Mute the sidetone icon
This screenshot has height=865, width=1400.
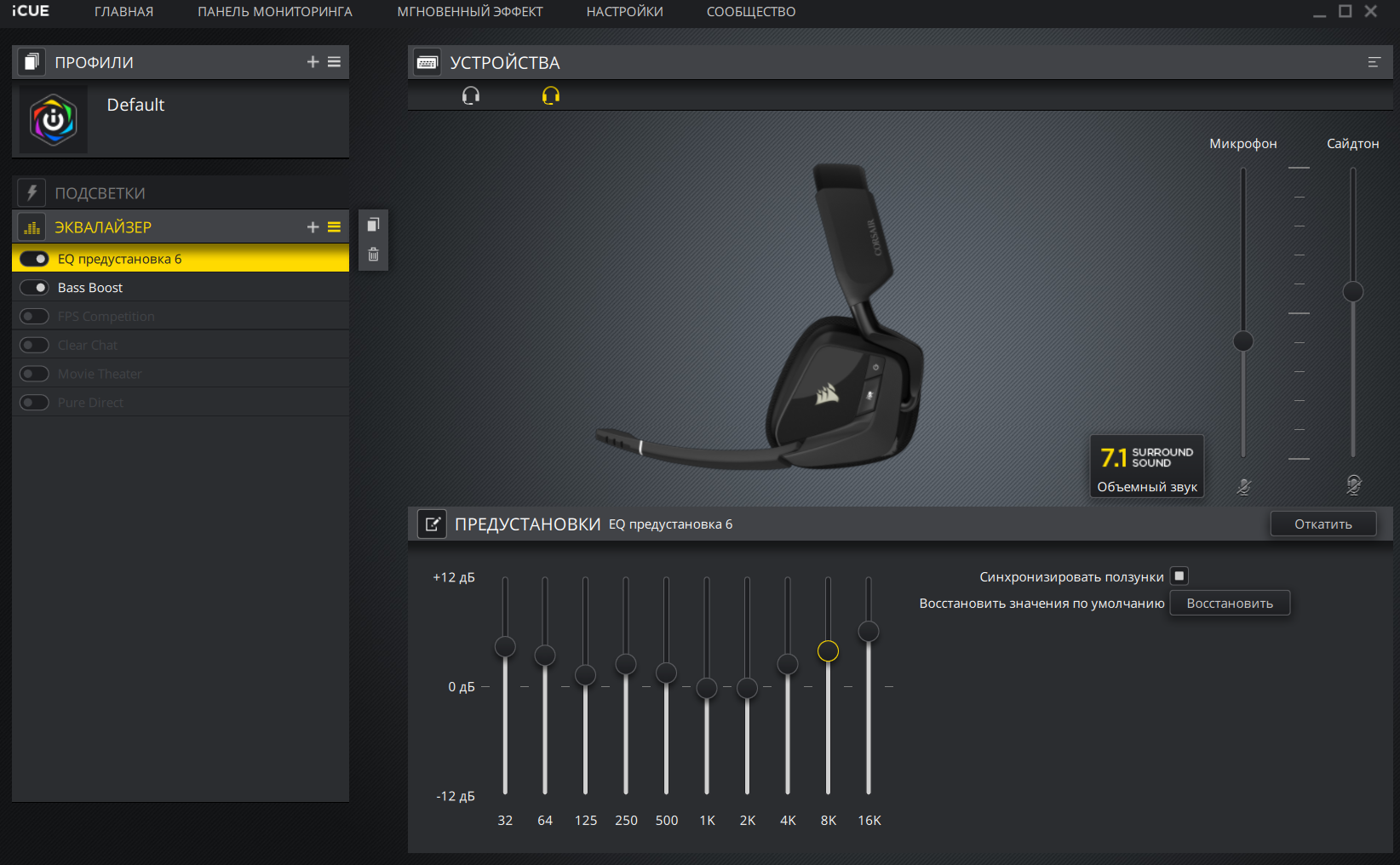(x=1353, y=485)
